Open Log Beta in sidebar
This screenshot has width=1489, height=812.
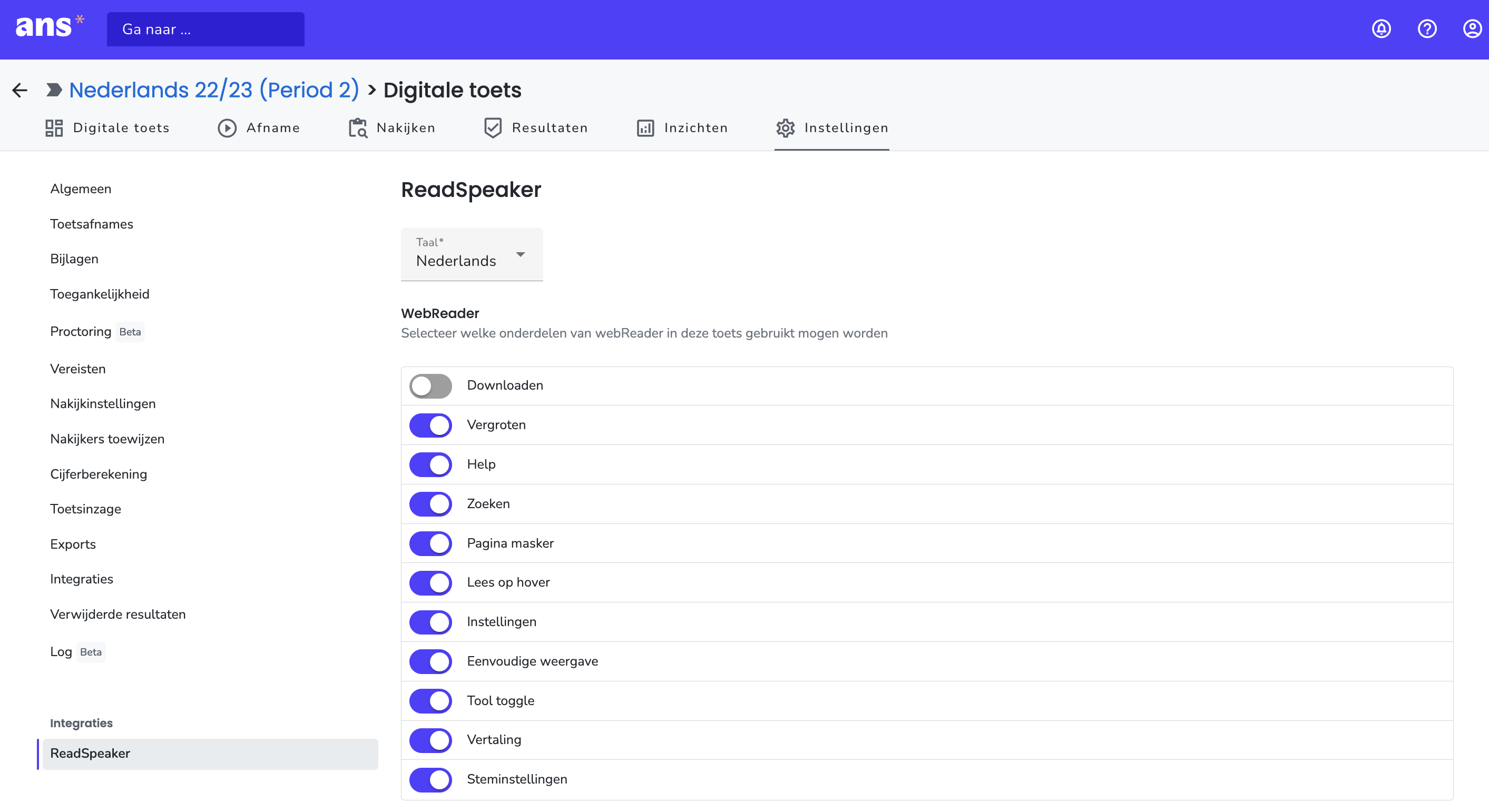point(77,652)
